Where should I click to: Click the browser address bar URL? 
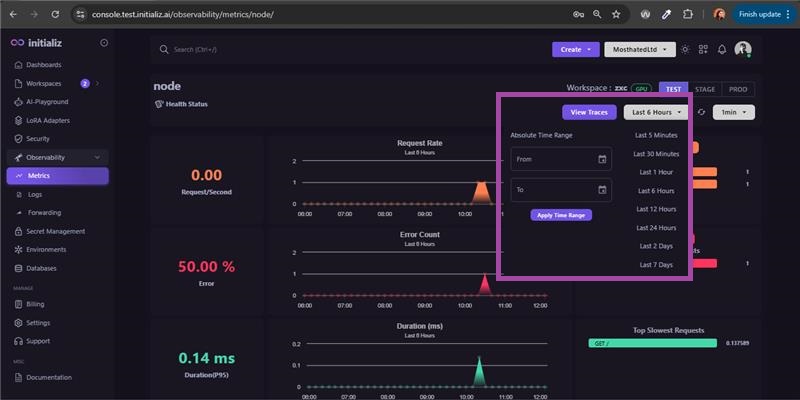tap(183, 14)
